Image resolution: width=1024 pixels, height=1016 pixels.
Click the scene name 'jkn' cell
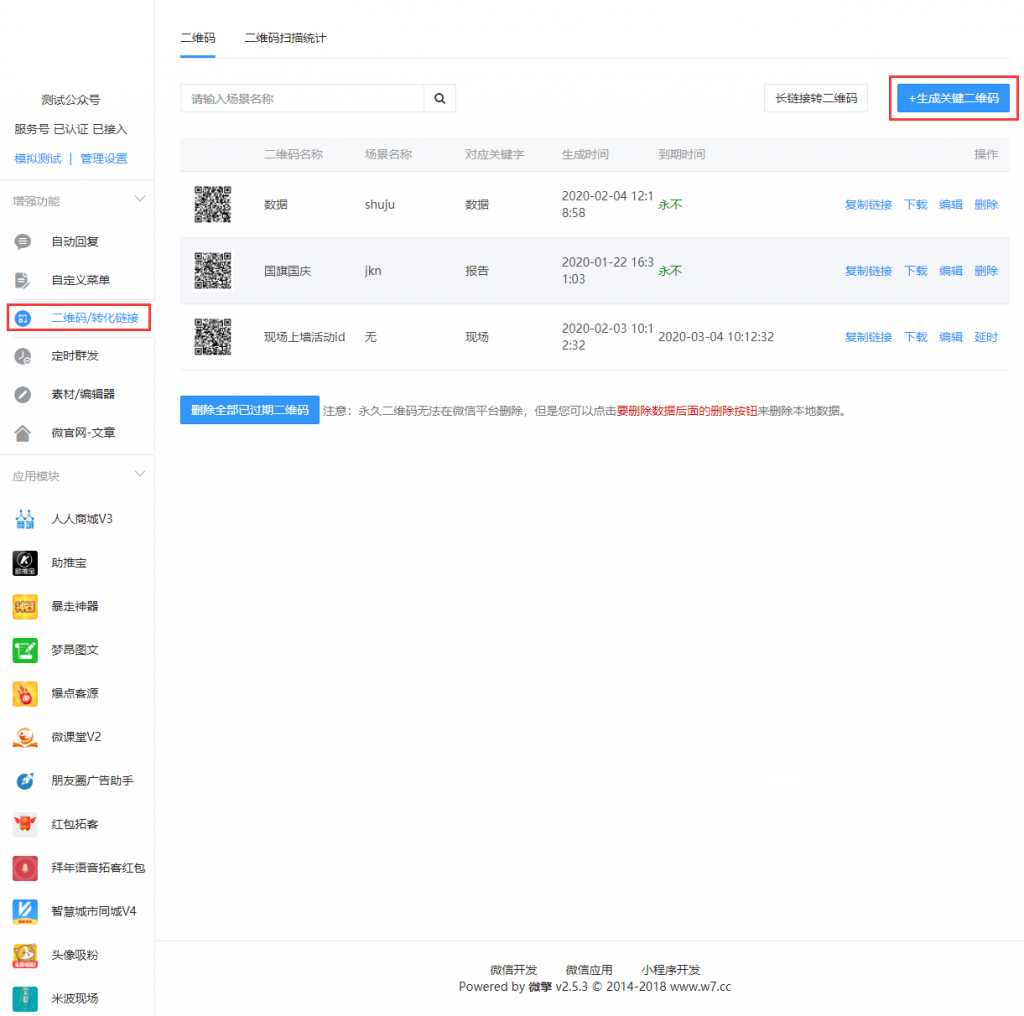coord(373,270)
